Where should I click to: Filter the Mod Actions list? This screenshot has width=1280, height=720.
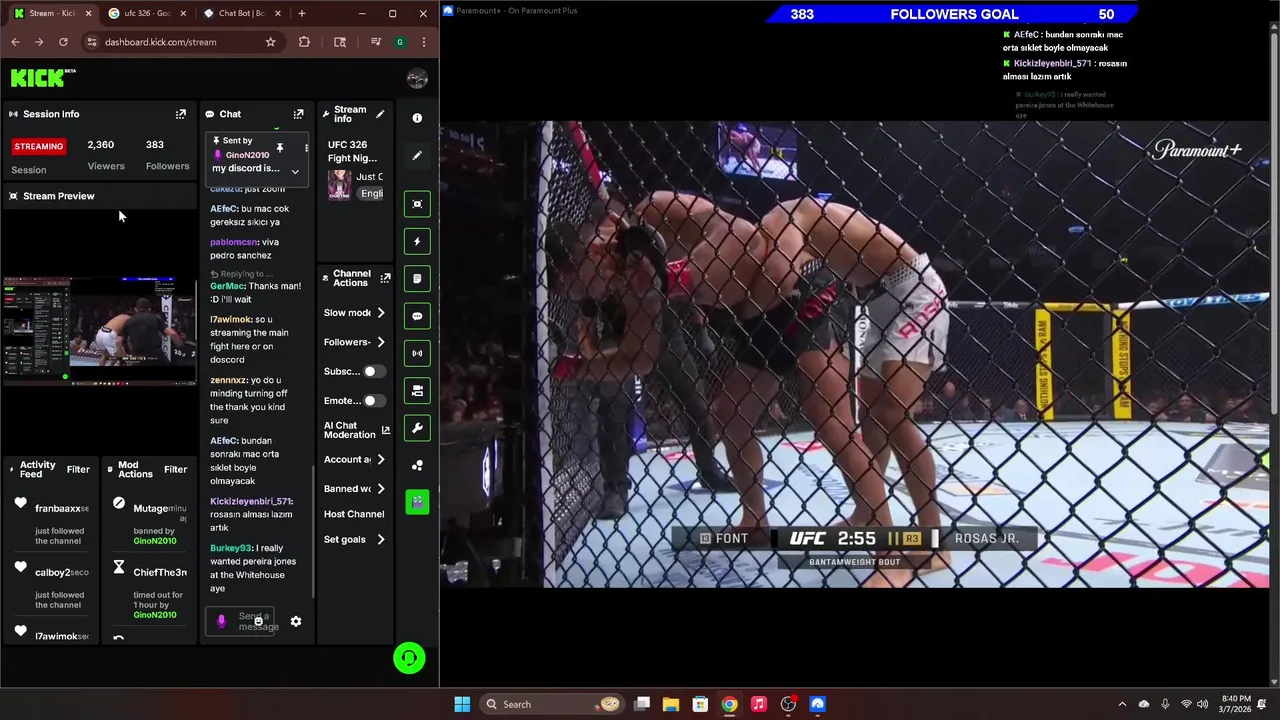(175, 470)
